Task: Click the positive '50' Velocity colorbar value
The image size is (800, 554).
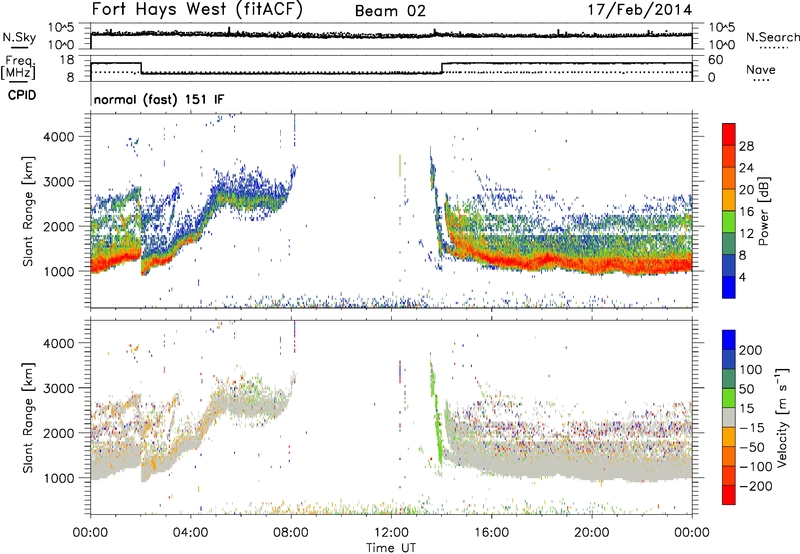Action: click(x=746, y=389)
